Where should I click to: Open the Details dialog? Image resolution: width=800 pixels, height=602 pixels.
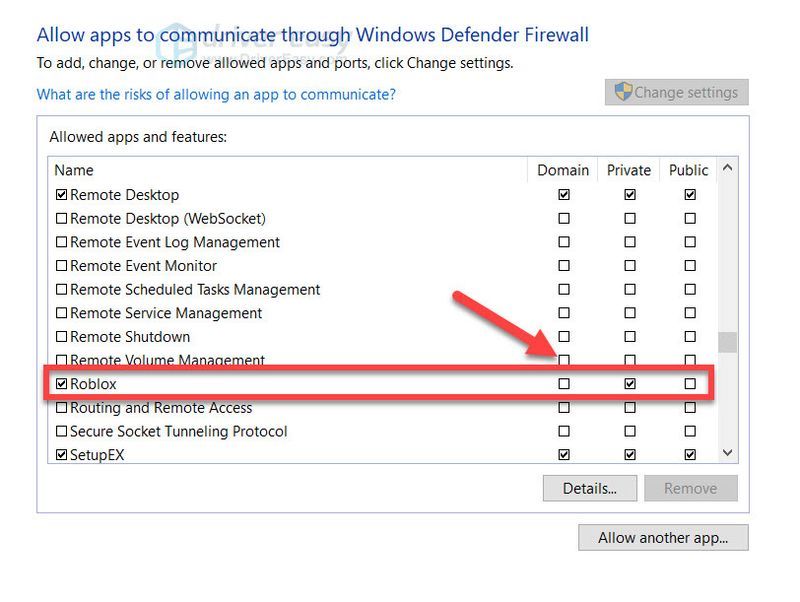[x=590, y=488]
